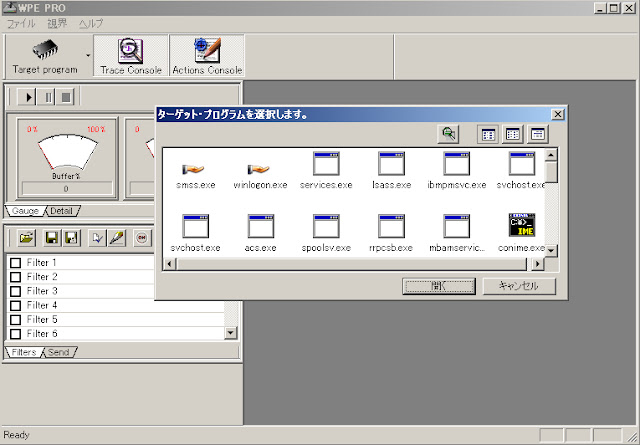
Task: Click process list scroll right arrow
Action: (538, 264)
